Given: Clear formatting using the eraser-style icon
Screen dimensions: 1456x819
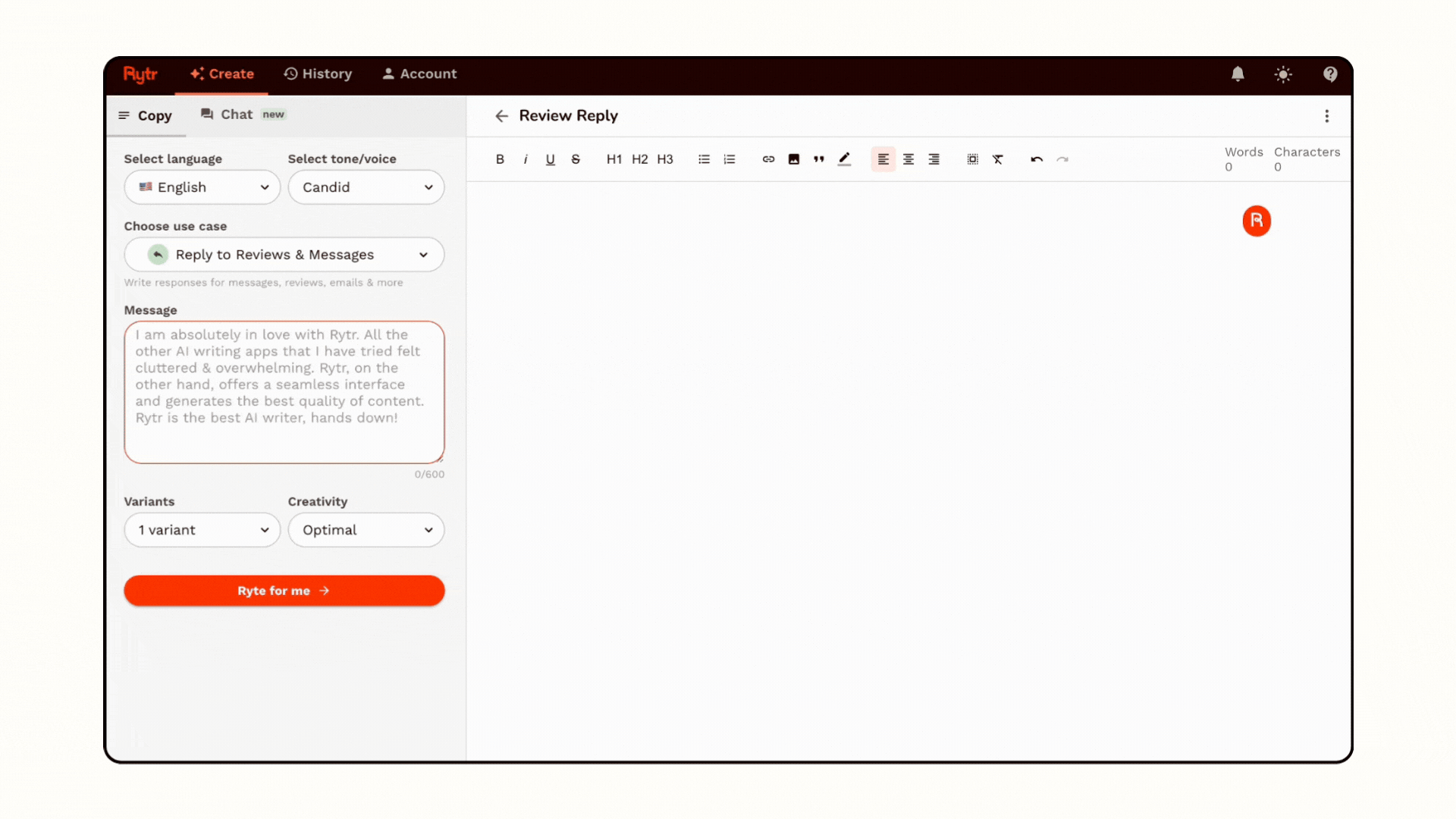Looking at the screenshot, I should point(998,159).
